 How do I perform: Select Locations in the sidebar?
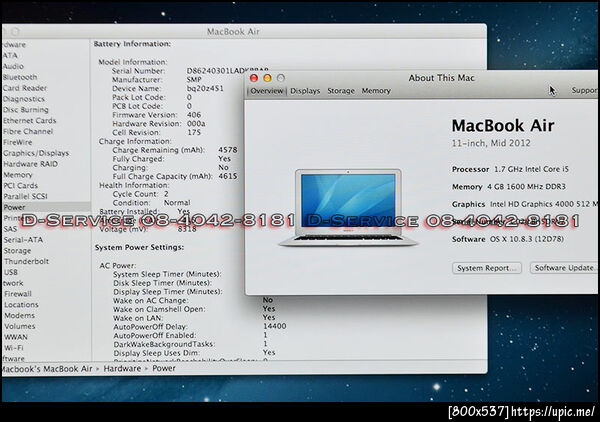point(21,305)
